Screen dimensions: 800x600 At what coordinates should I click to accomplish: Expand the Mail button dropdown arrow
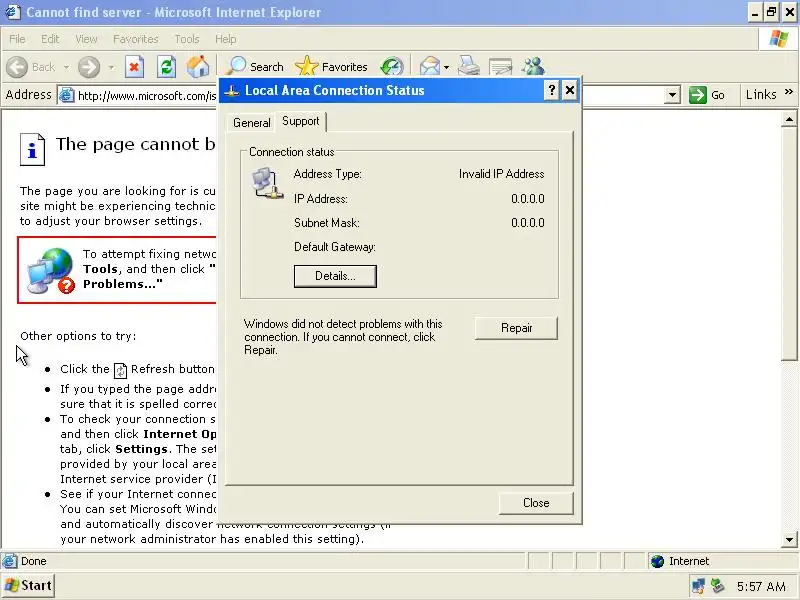point(446,67)
